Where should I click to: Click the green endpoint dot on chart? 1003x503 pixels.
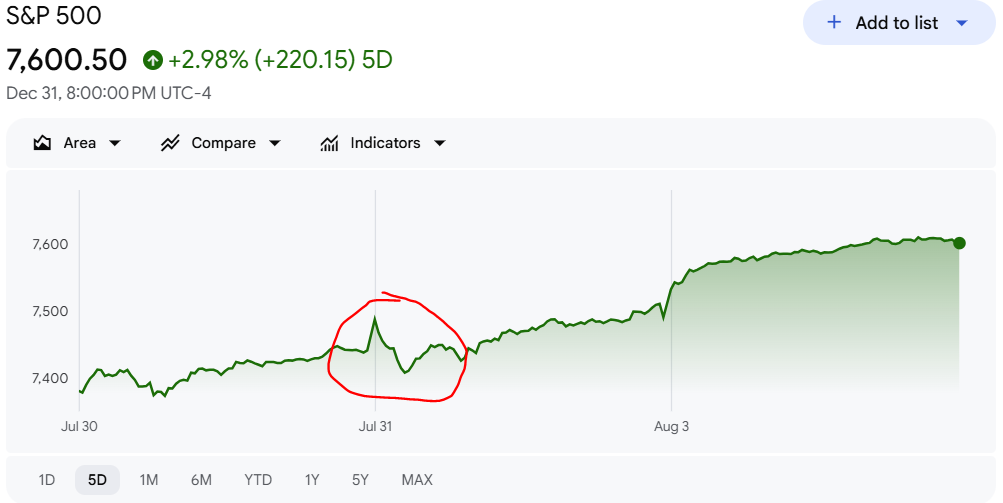959,243
